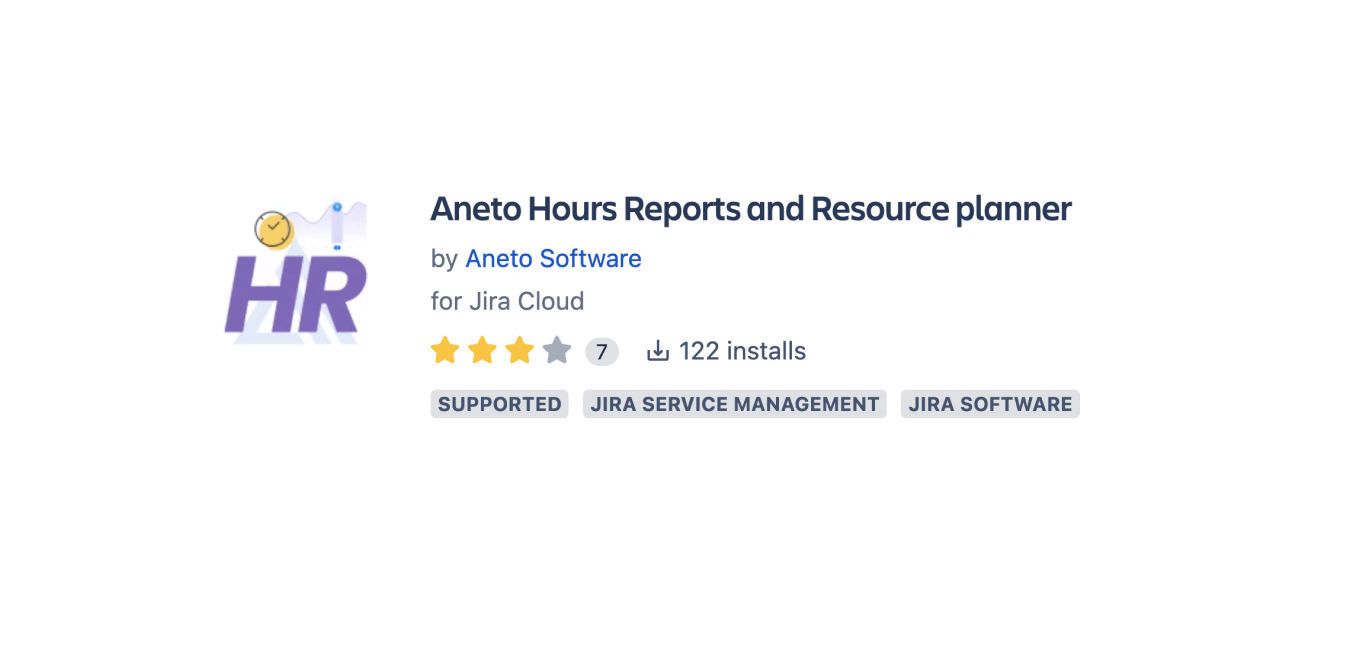Screen dimensions: 1368x670
Task: Click the HR app logo
Action: 296,273
